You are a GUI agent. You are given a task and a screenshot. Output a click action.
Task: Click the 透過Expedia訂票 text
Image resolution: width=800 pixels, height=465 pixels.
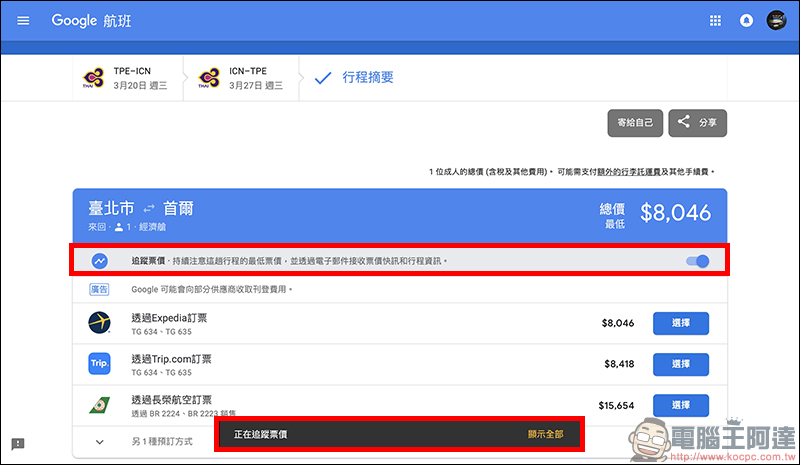[x=169, y=318]
